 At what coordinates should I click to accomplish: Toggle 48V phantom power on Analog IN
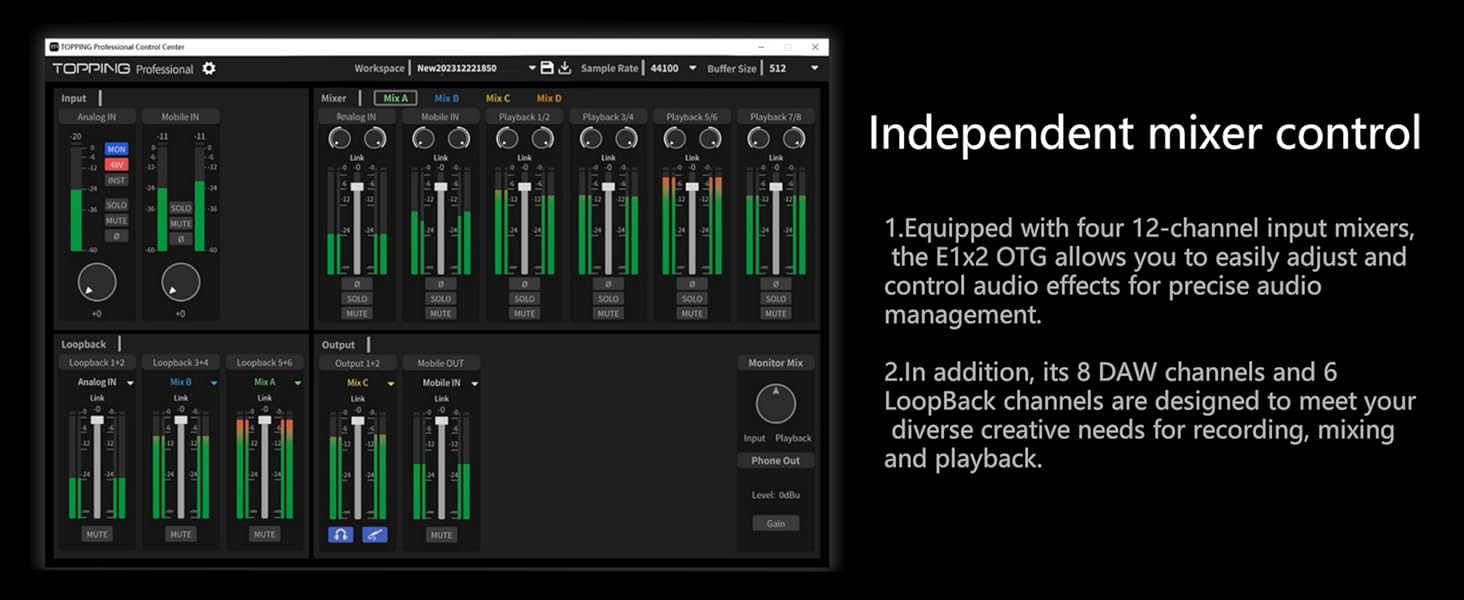click(x=117, y=165)
